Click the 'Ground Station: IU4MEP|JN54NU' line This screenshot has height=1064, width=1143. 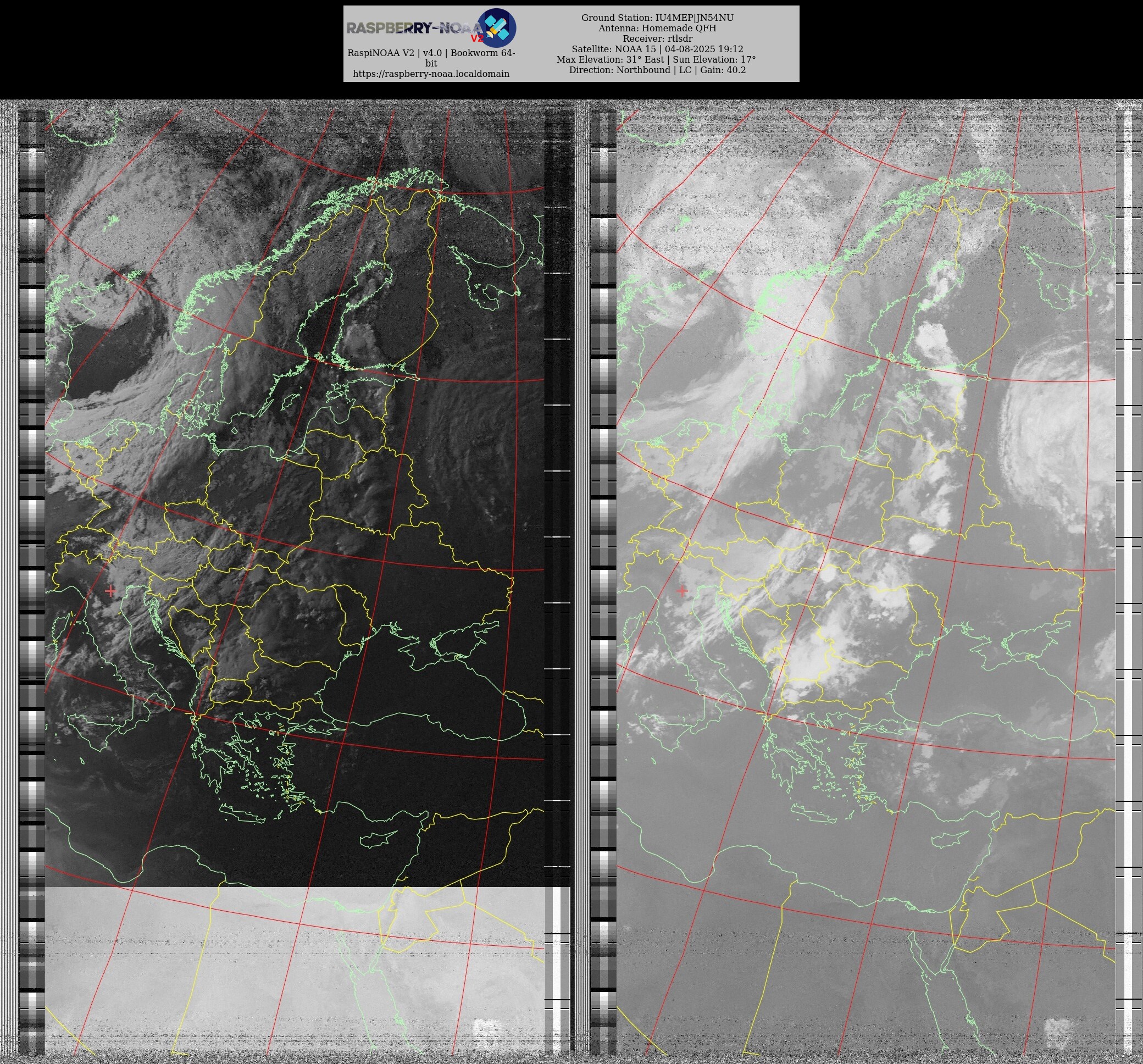tap(657, 18)
